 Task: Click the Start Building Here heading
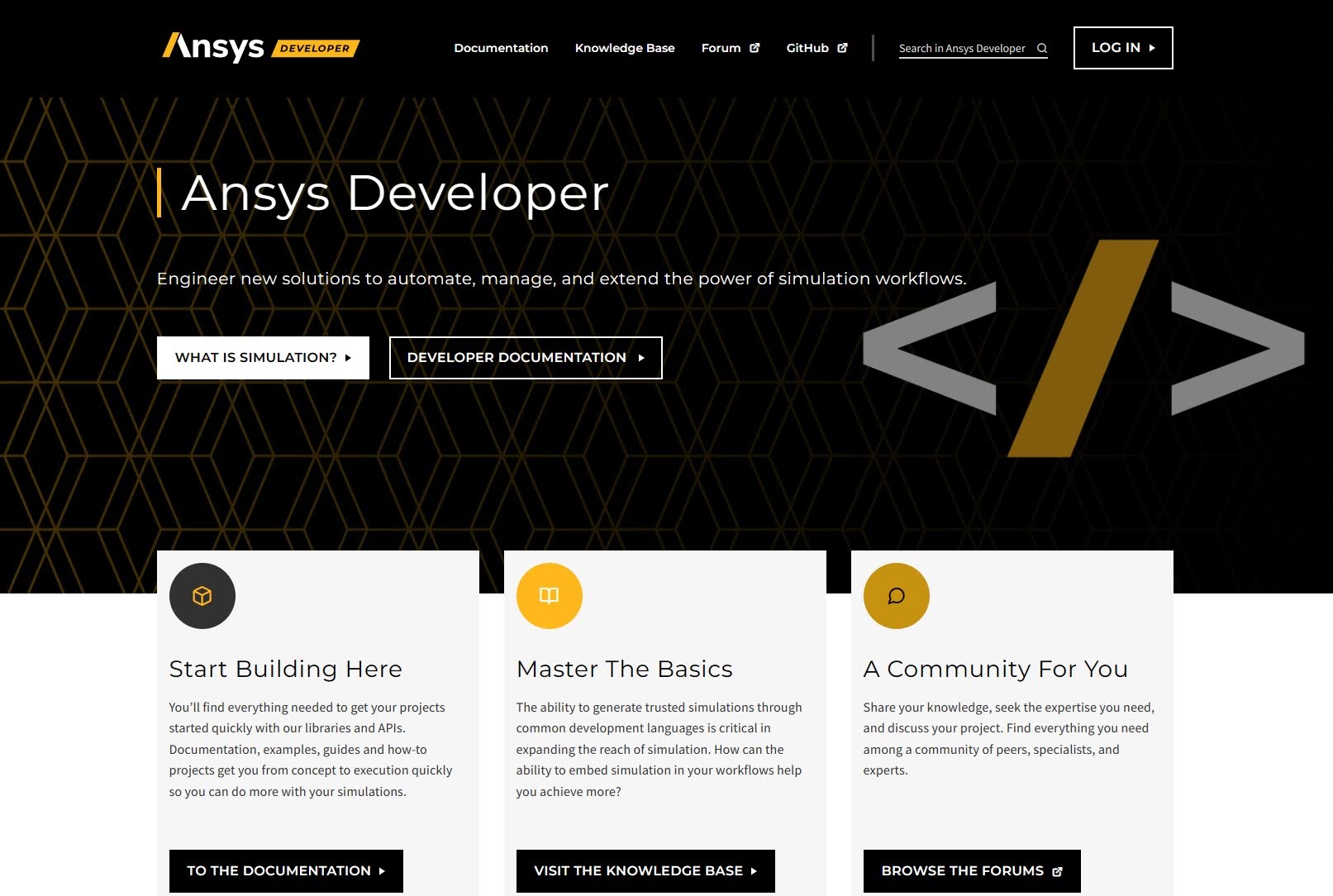pyautogui.click(x=285, y=669)
